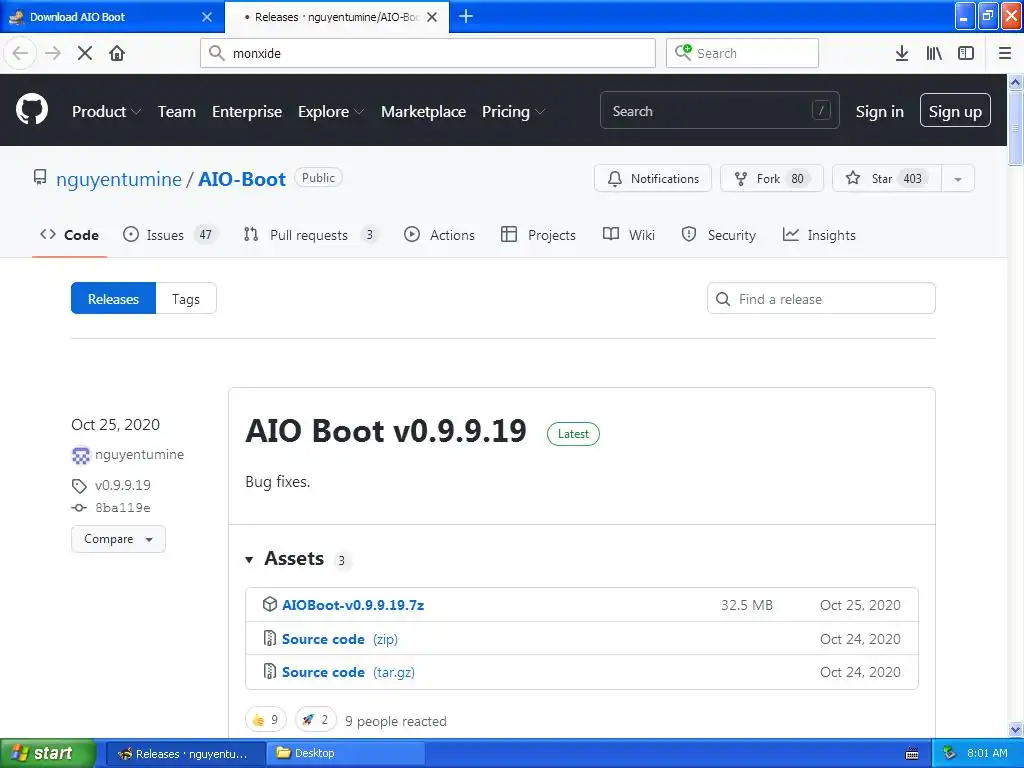This screenshot has width=1024, height=768.
Task: Click the vertical scrollbar thumb
Action: pos(1016,129)
